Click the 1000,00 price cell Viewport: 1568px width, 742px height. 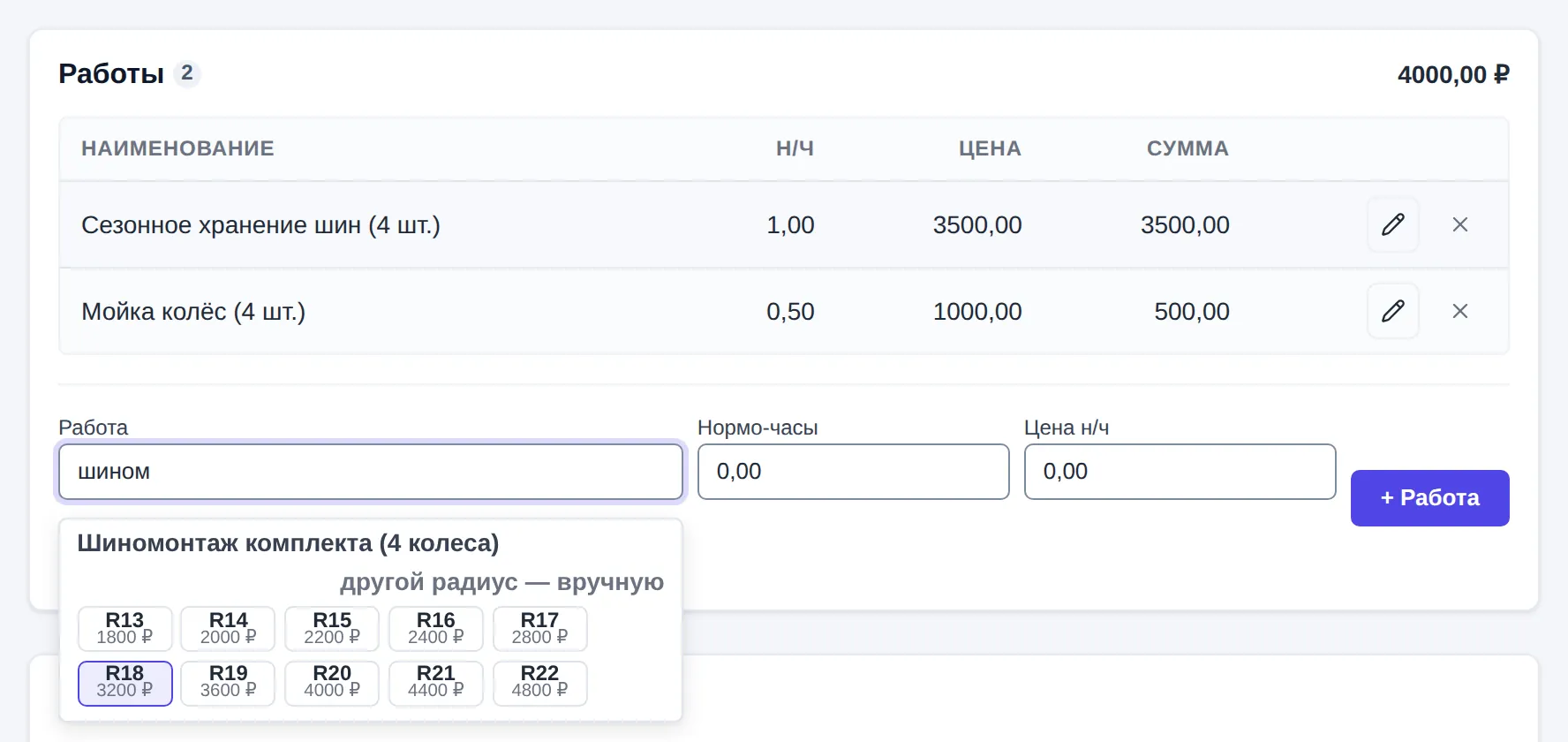977,312
